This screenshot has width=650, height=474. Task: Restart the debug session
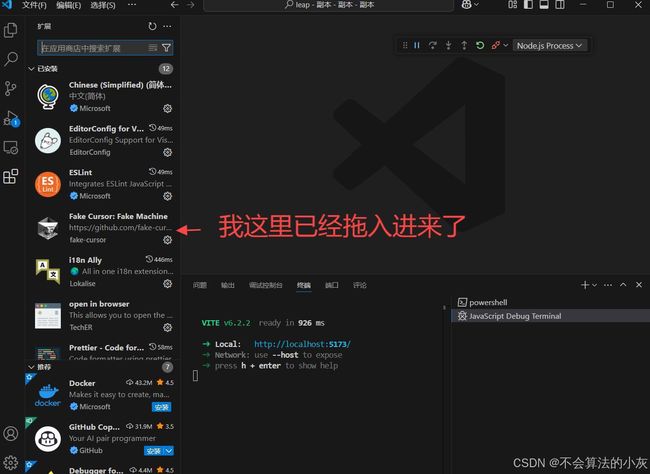pyautogui.click(x=480, y=45)
